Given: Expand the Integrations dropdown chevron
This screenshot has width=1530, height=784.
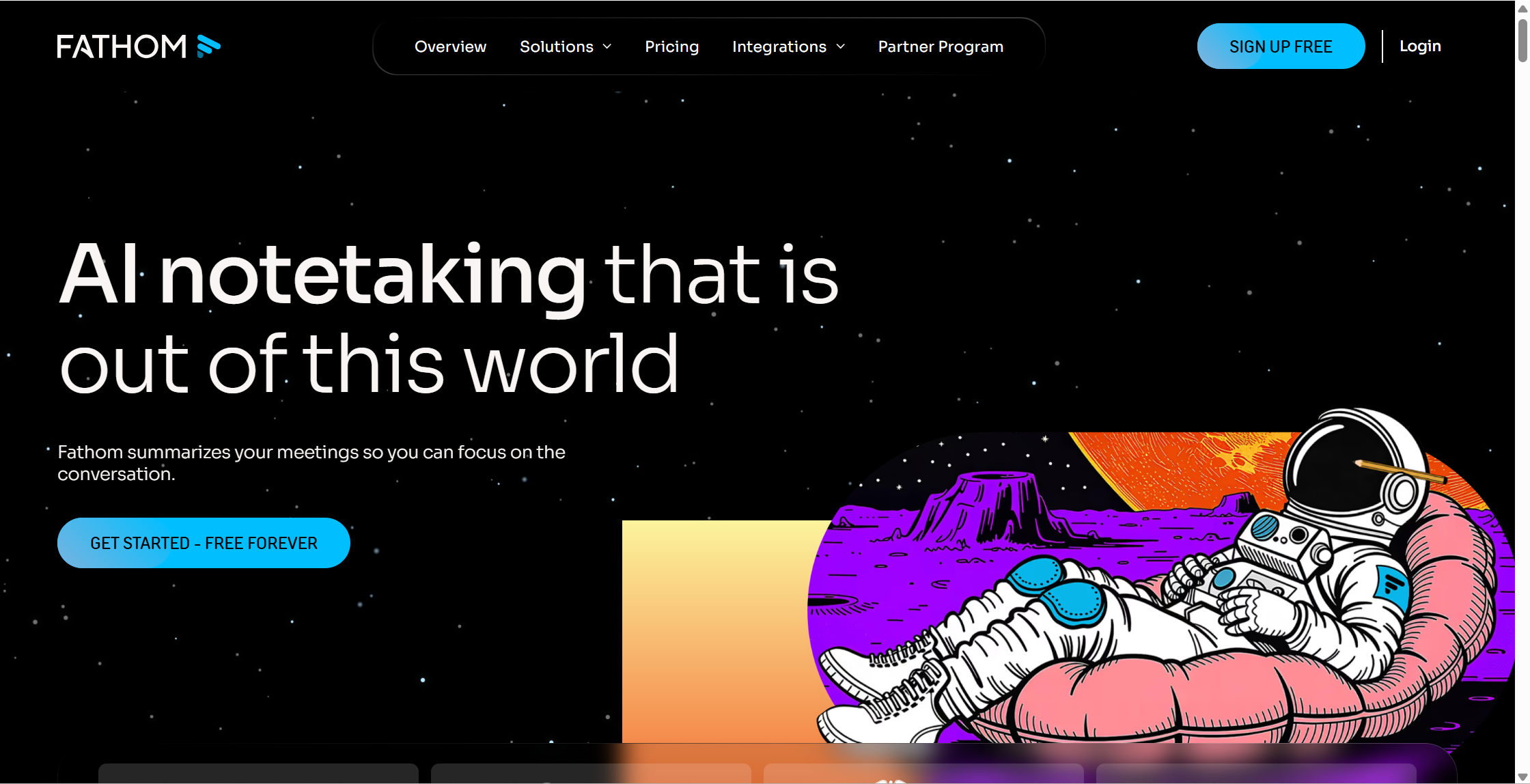Looking at the screenshot, I should pos(841,46).
